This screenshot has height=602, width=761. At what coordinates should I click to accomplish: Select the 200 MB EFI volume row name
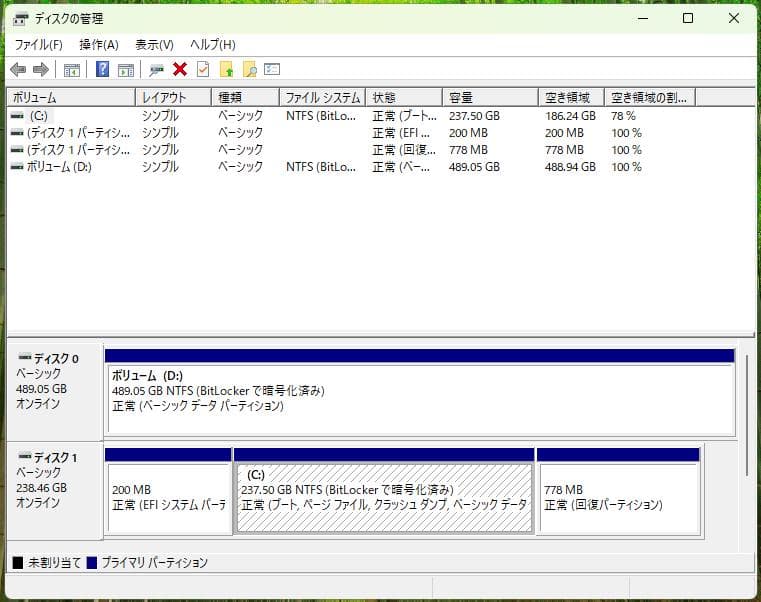tap(79, 133)
